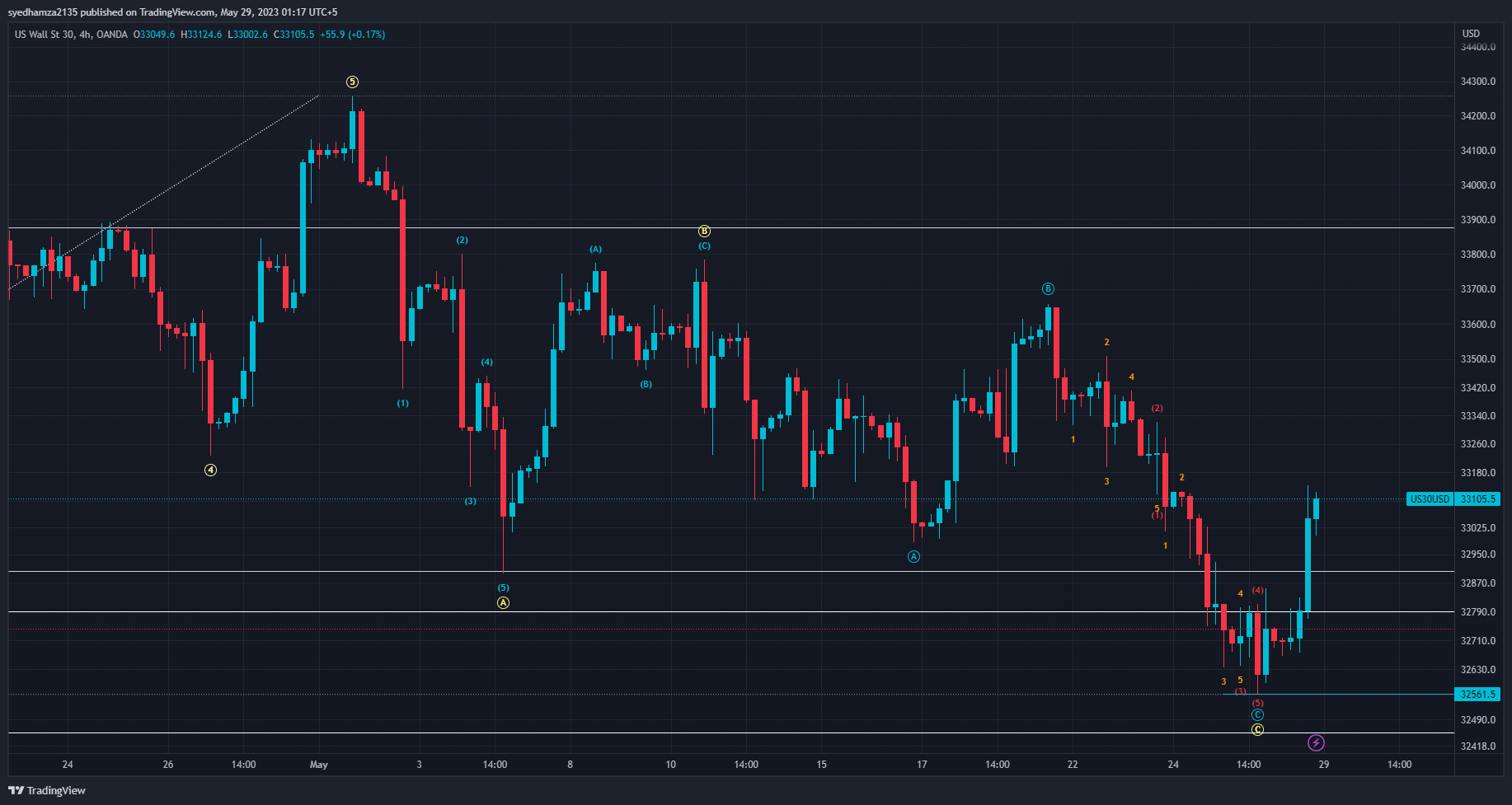
Task: Click the 34000.0 price axis label
Action: pyautogui.click(x=1477, y=185)
